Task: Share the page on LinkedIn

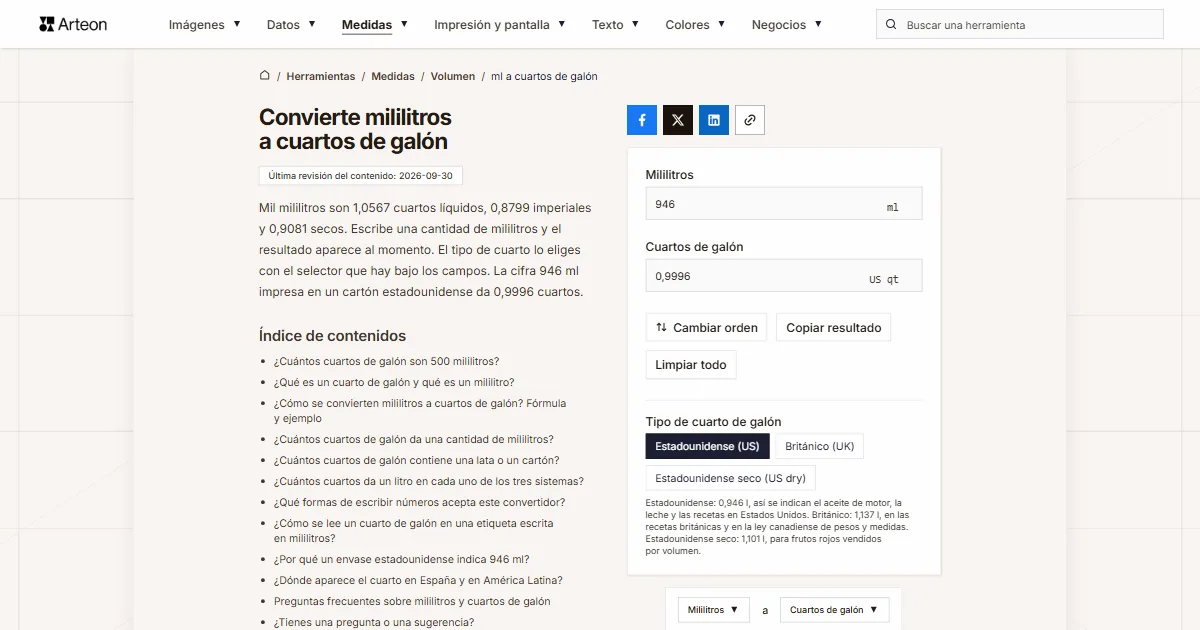Action: pos(714,120)
